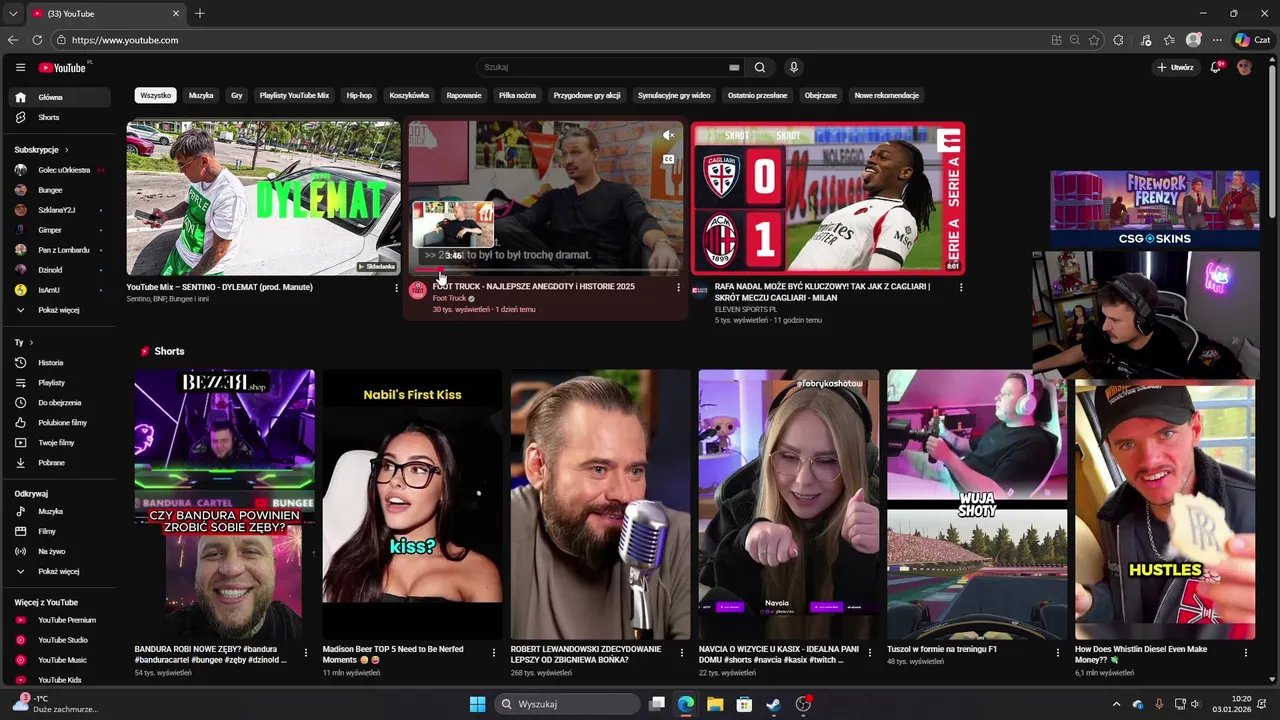This screenshot has width=1280, height=720.
Task: Open Windows Start menu
Action: (477, 704)
